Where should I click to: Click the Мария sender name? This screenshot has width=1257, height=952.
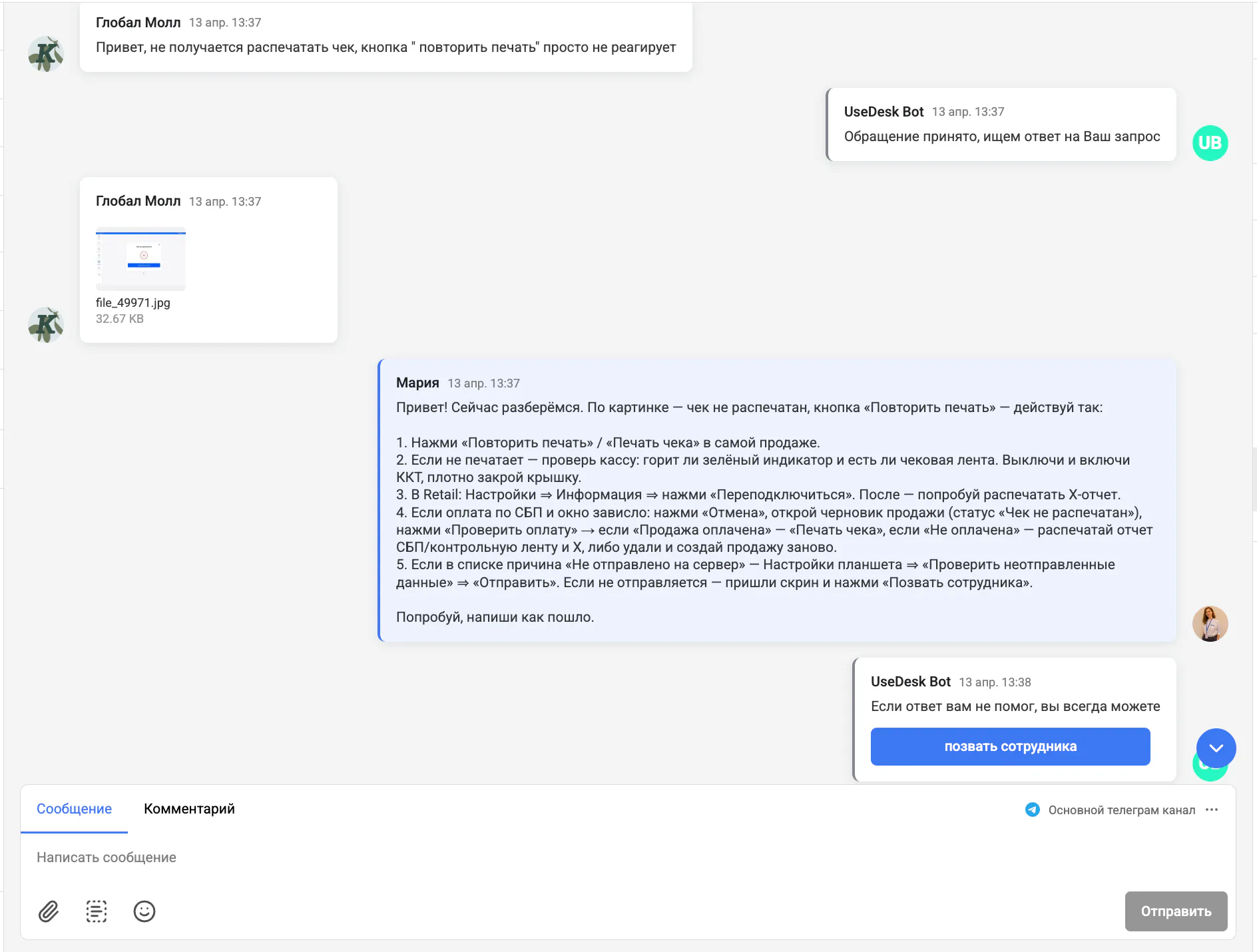click(x=417, y=383)
